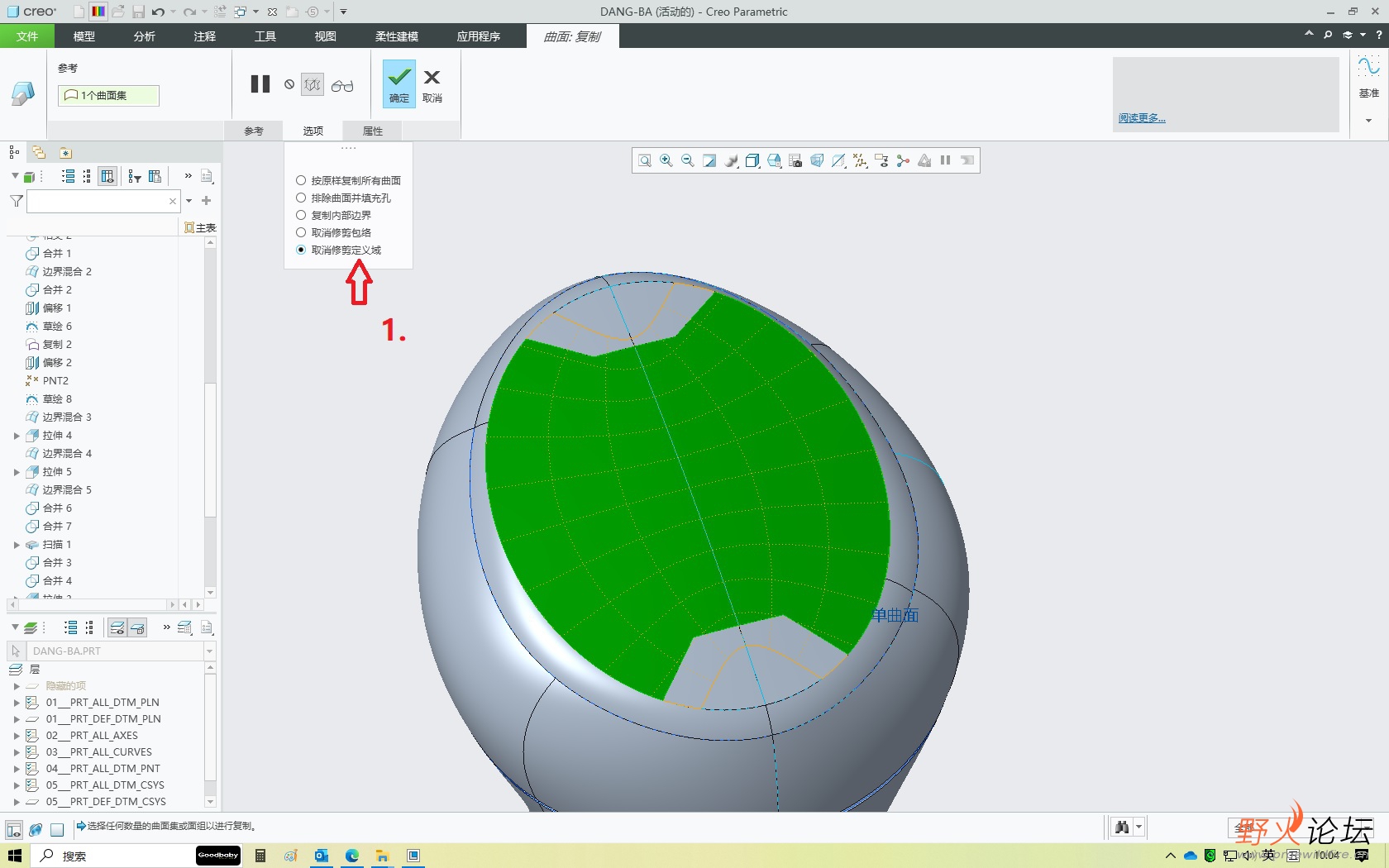1389x868 pixels.
Task: Expand layer 01__PRT_ALL_DTM_PLN
Action: click(x=17, y=703)
